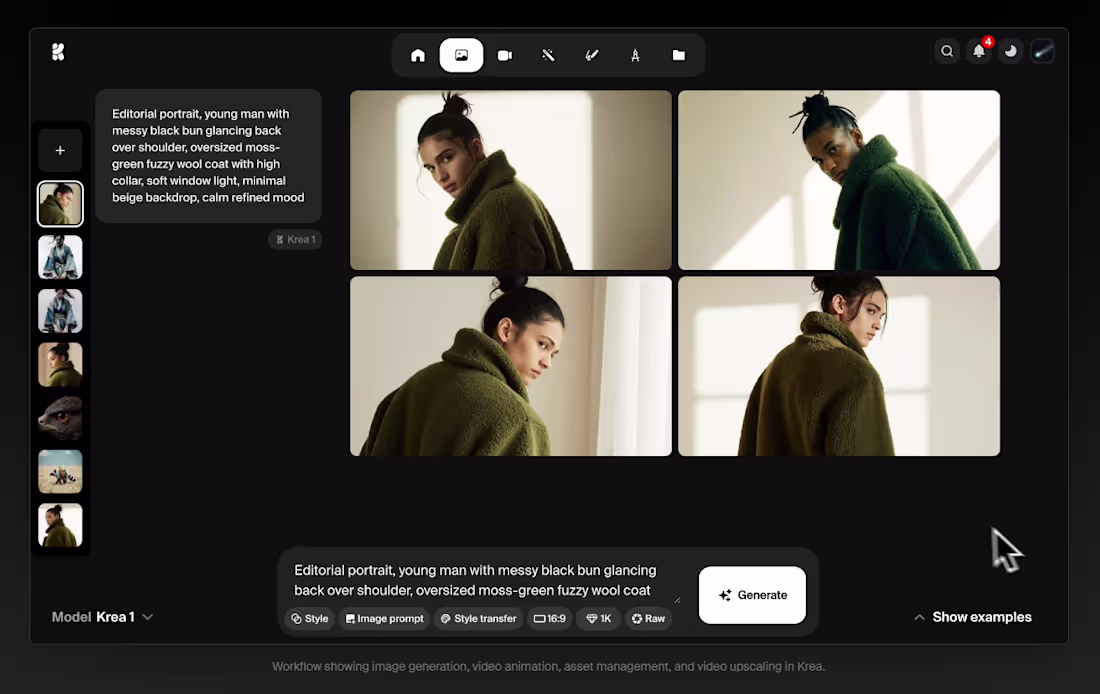Image resolution: width=1100 pixels, height=694 pixels.
Task: Click the add new project plus tile
Action: [x=60, y=150]
